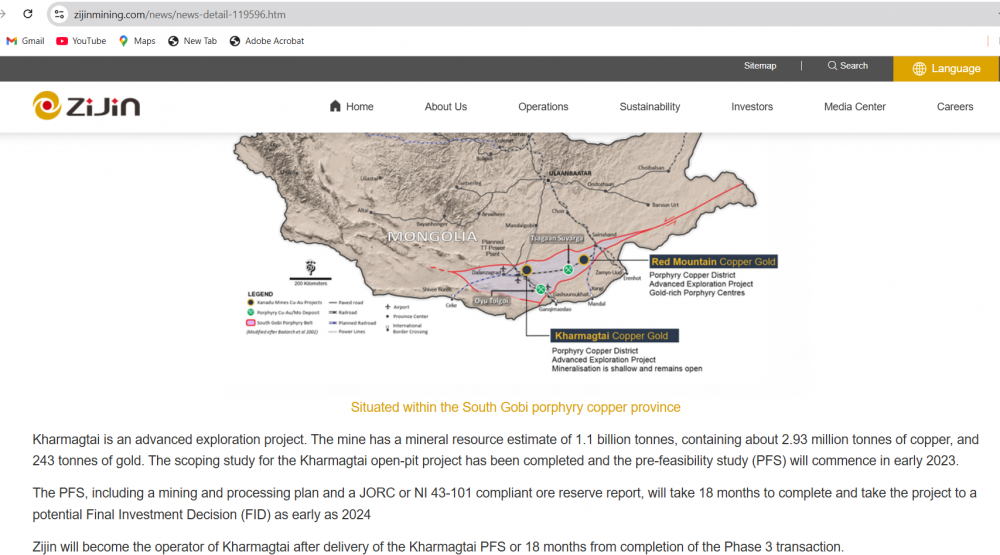Click the paragraph starting 'Kharmagtai is an advanced'
This screenshot has width=1000, height=555.
tap(505, 450)
